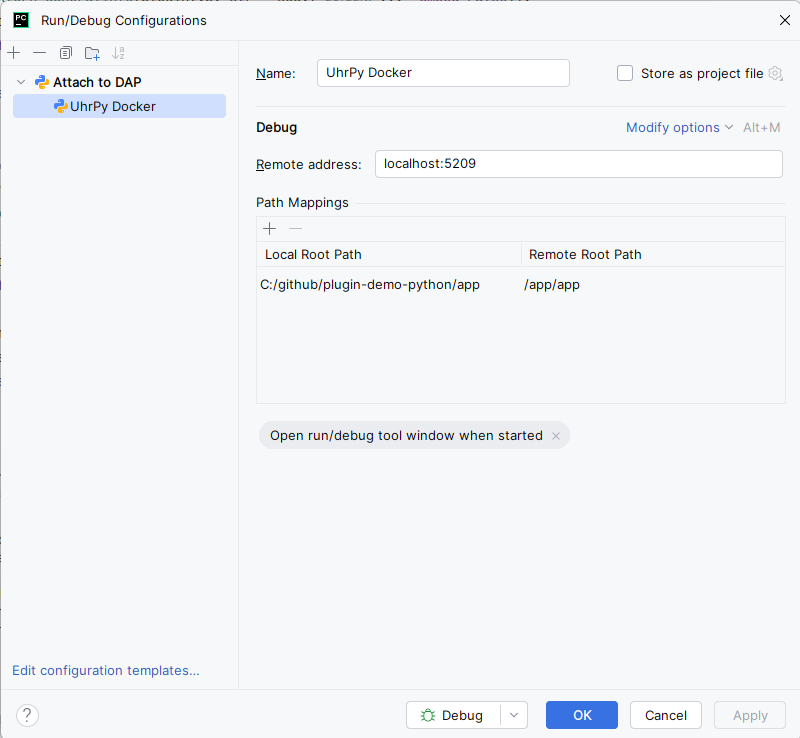This screenshot has height=738, width=800.
Task: Open the help question mark
Action: tap(27, 715)
